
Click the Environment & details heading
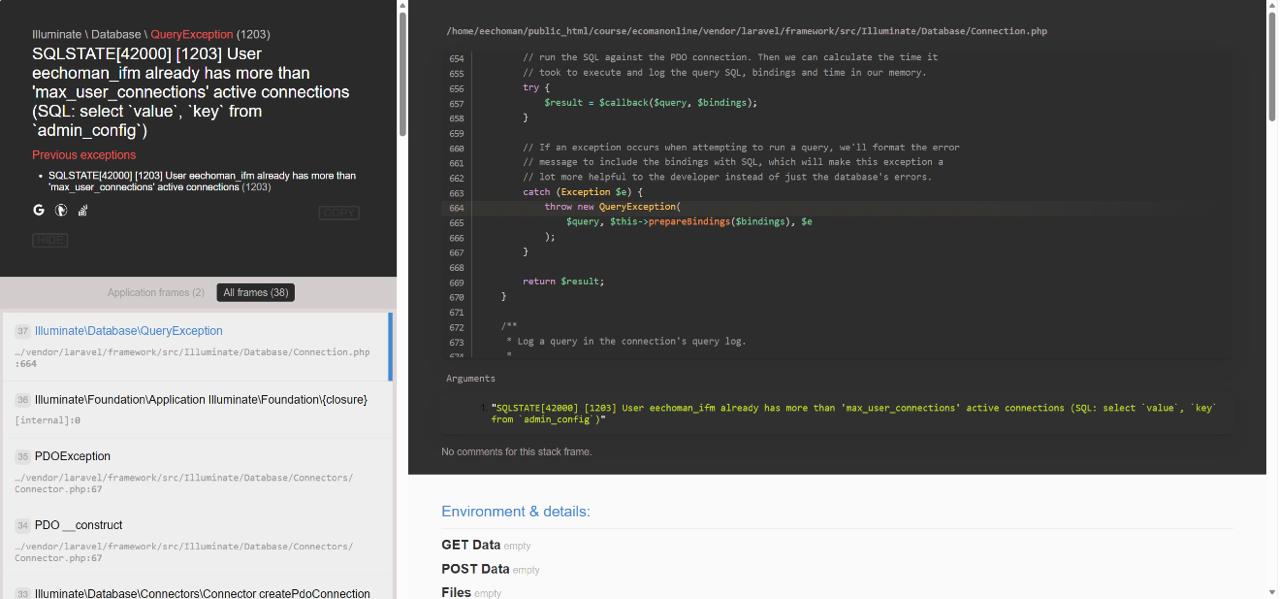tap(516, 511)
